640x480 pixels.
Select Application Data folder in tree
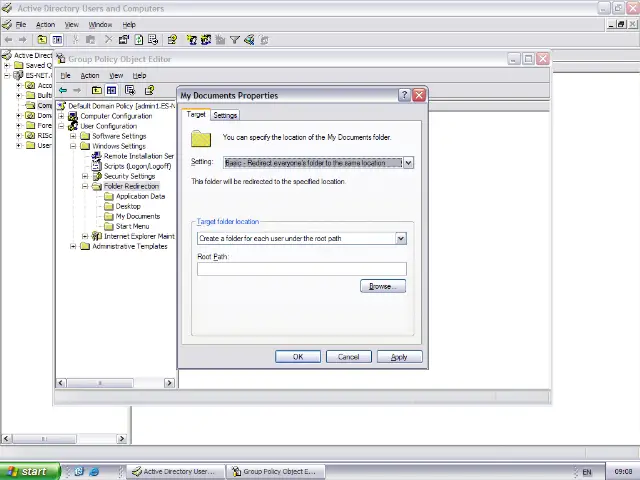pos(140,196)
